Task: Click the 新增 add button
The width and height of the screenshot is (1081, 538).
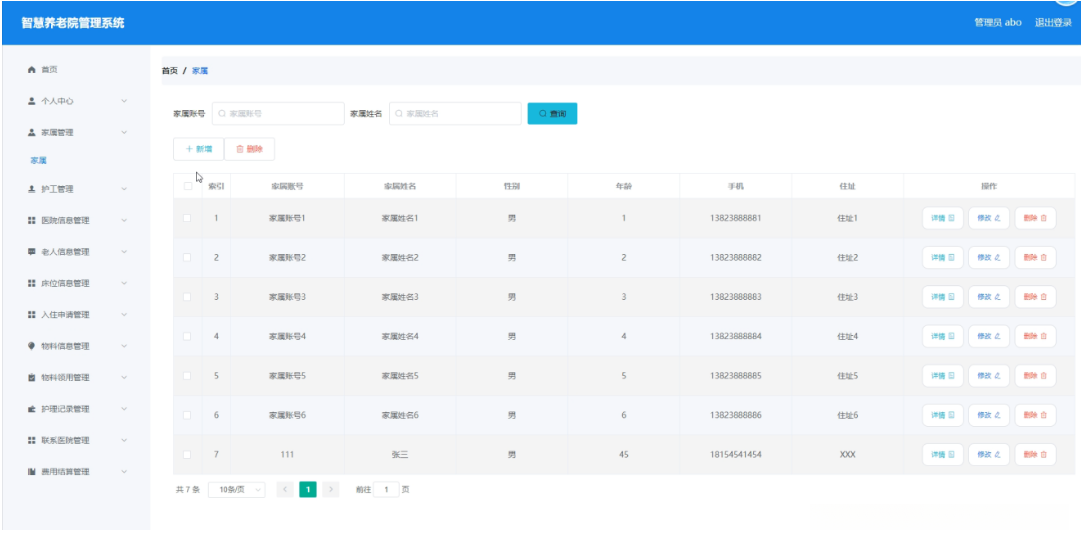Action: pos(199,149)
